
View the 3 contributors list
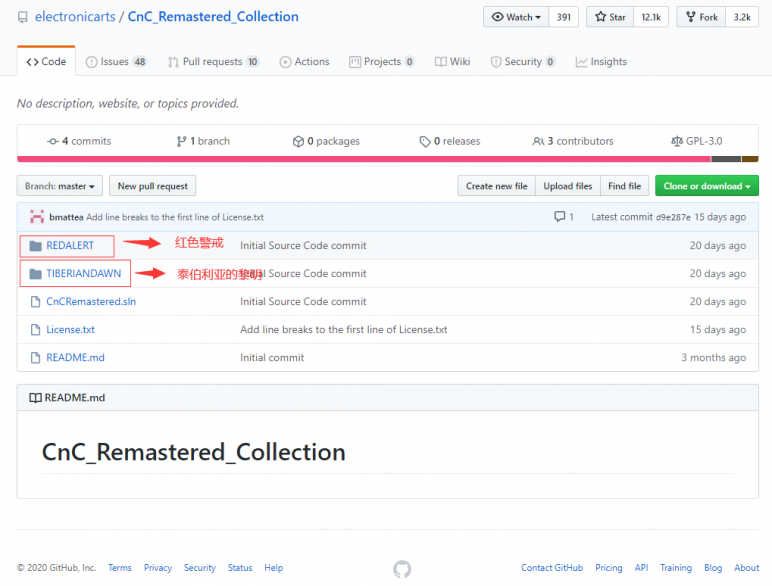(x=573, y=141)
